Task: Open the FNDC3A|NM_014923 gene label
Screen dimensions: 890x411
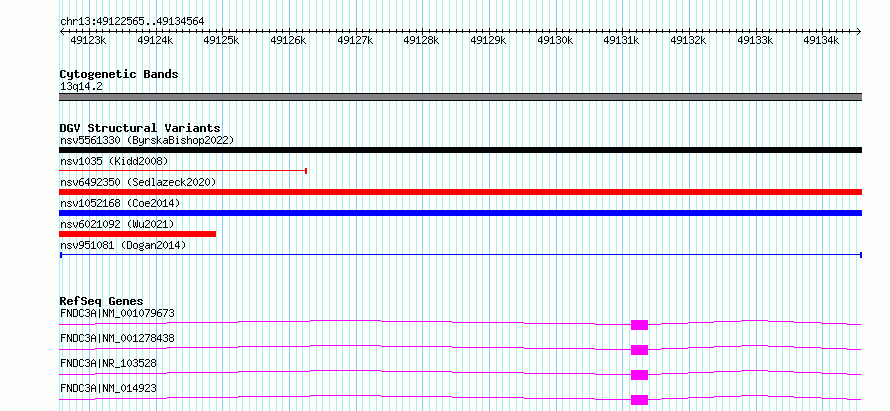Action: coord(108,388)
